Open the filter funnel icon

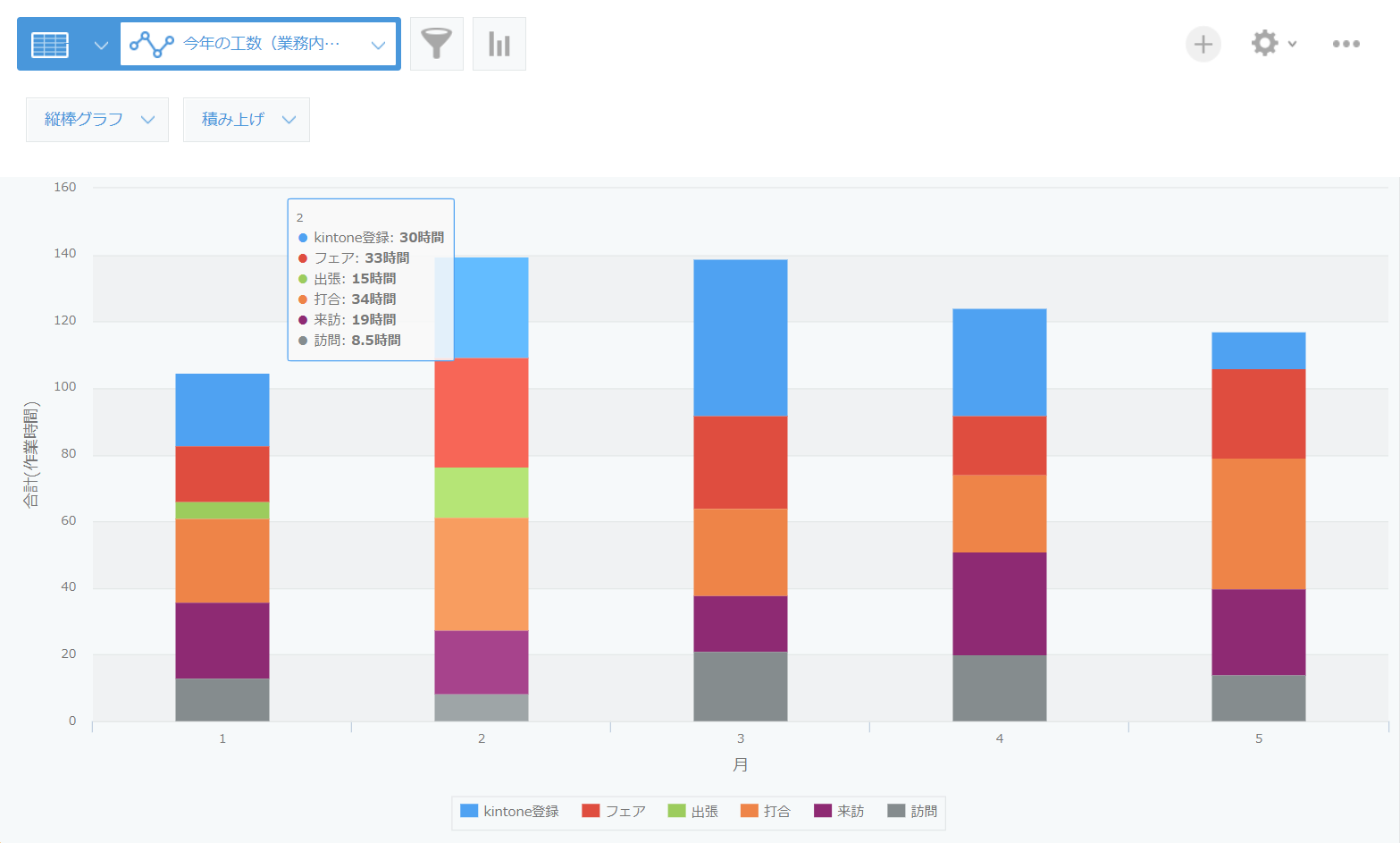click(x=436, y=44)
